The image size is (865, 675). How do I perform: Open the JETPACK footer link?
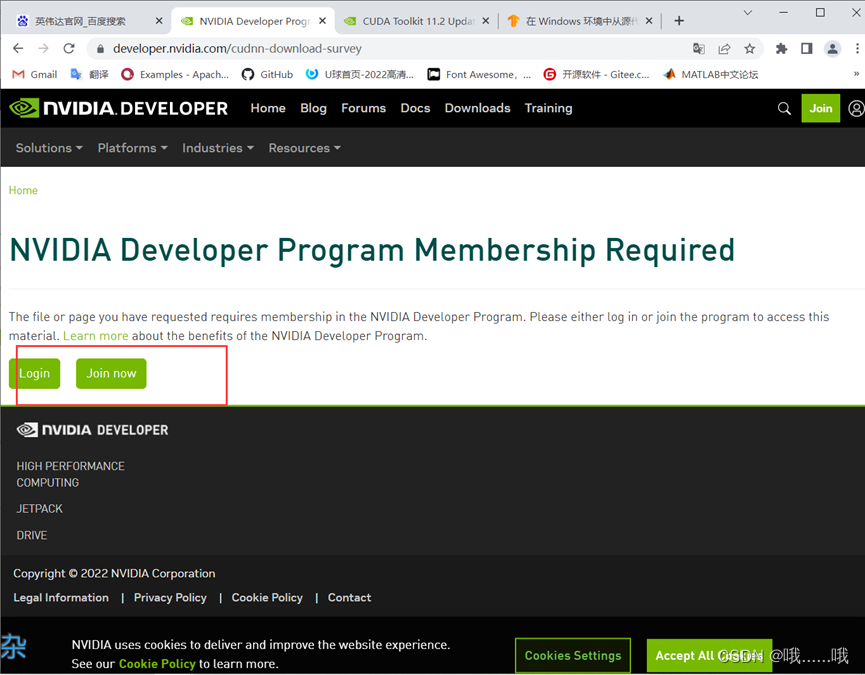39,508
